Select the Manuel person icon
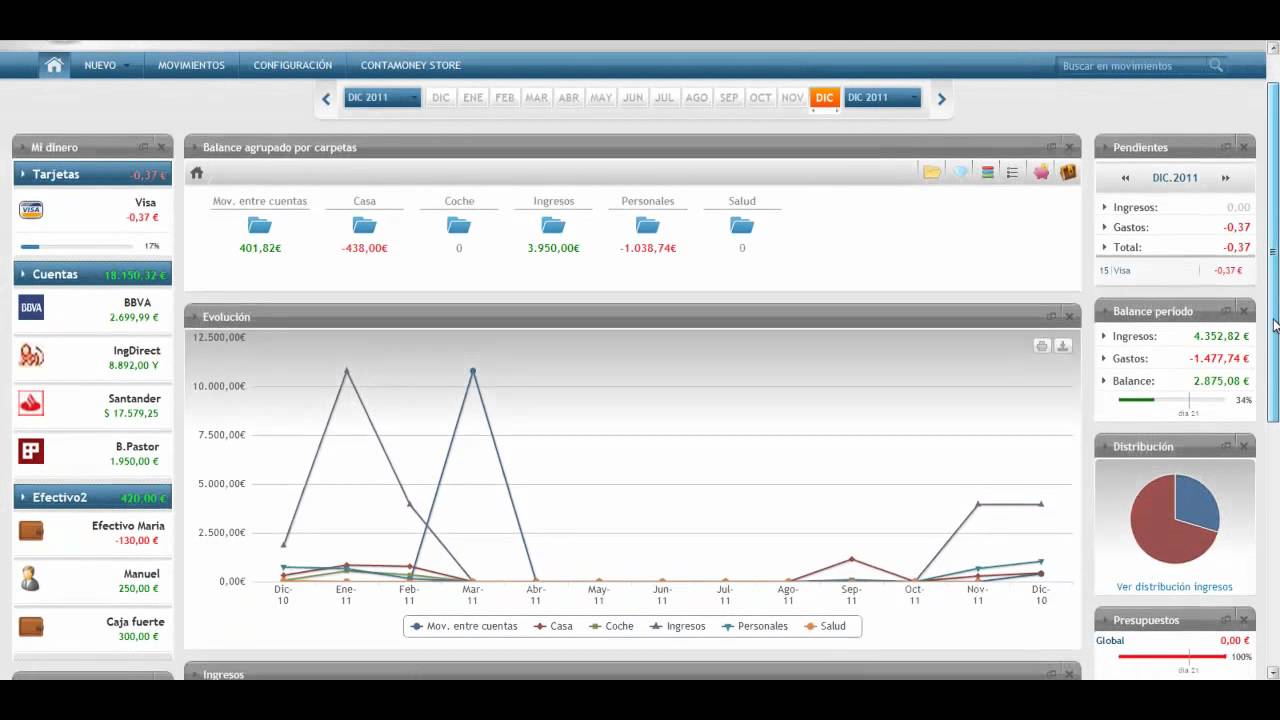The image size is (1280, 720). tap(30, 578)
